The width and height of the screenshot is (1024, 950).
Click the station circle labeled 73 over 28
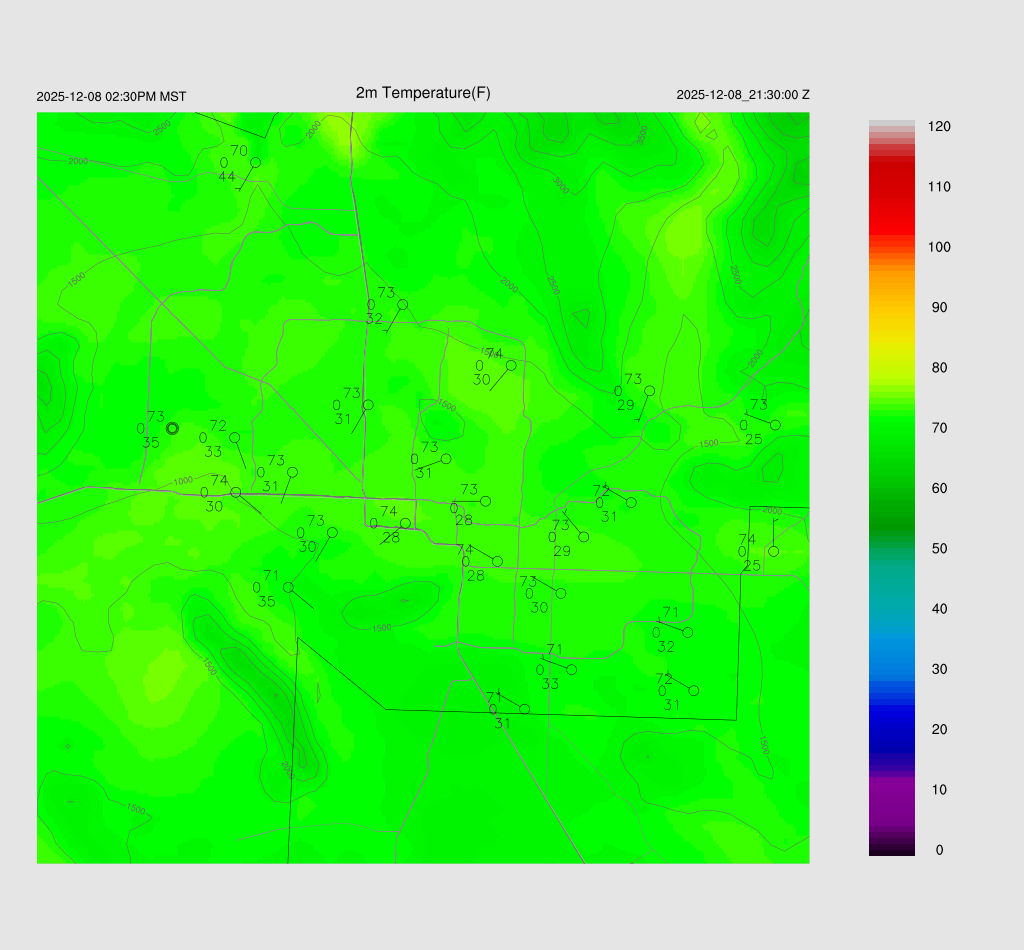(485, 501)
